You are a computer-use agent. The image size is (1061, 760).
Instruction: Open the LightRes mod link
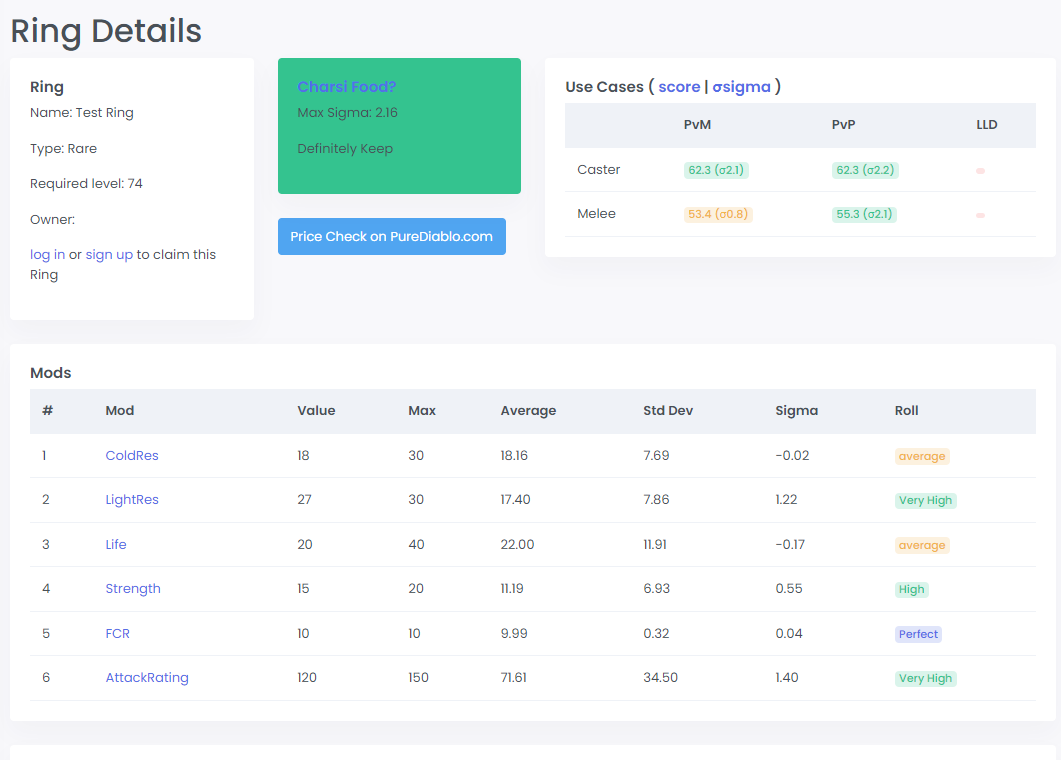[132, 500]
